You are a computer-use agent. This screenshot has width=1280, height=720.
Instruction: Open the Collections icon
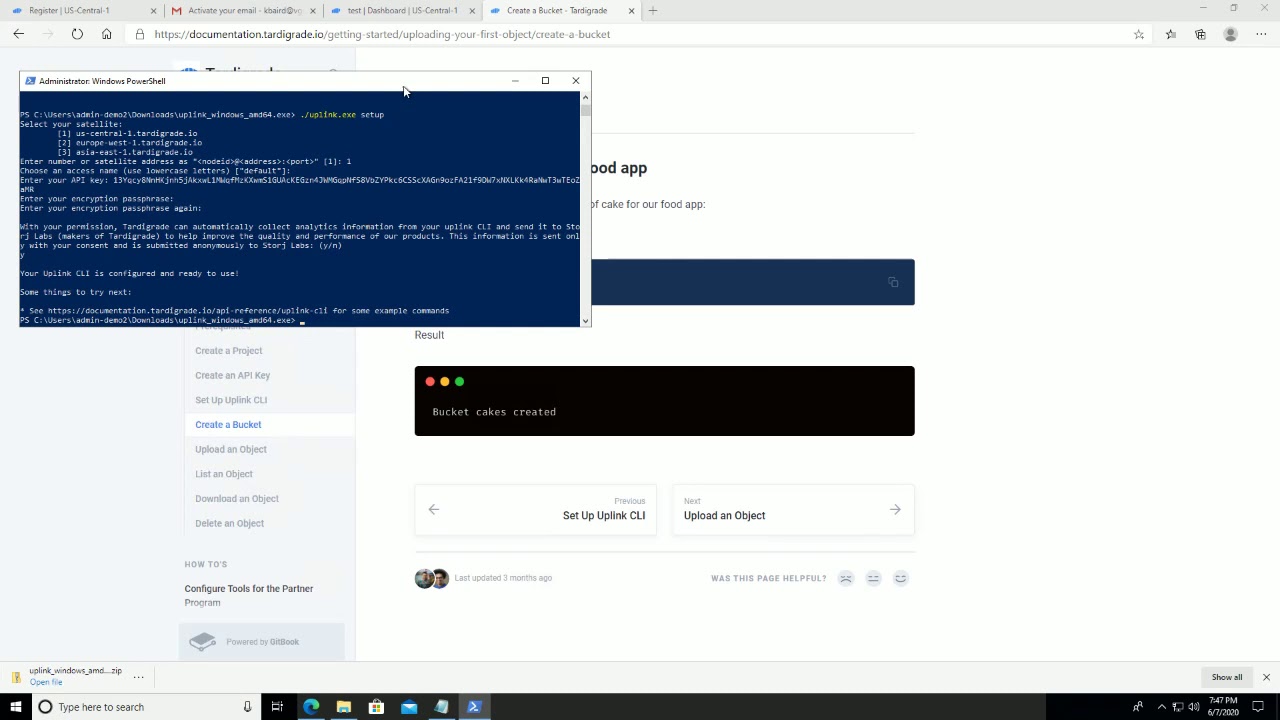pyautogui.click(x=1200, y=34)
